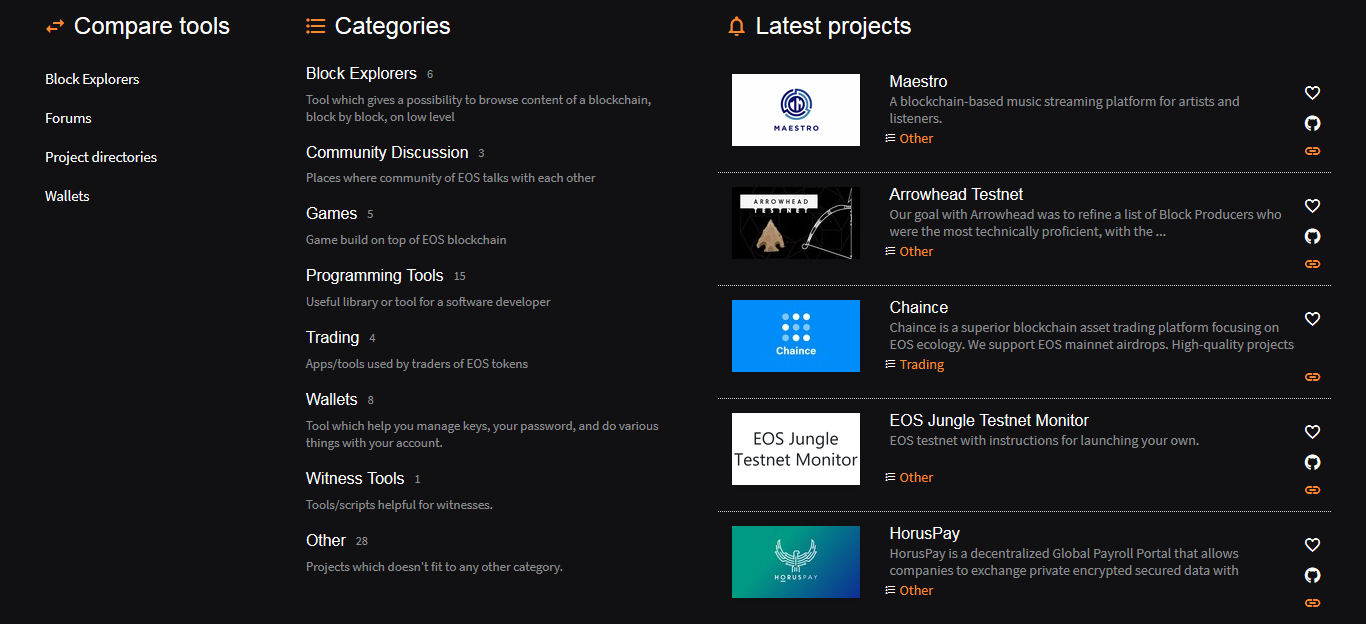This screenshot has height=624, width=1366.
Task: Toggle favorite heart for Chaince
Action: click(x=1312, y=319)
